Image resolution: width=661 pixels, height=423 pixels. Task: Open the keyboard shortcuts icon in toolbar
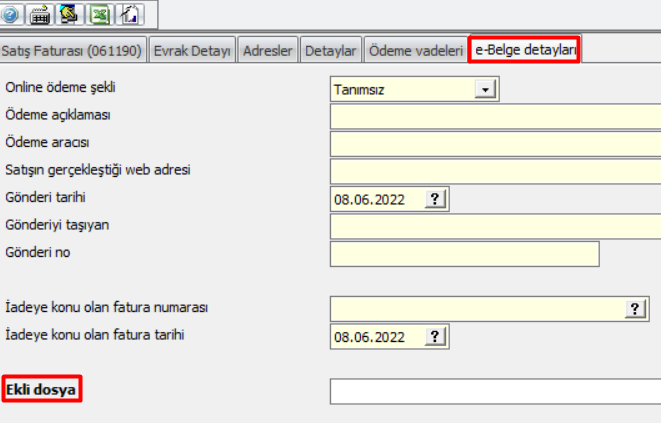point(41,14)
